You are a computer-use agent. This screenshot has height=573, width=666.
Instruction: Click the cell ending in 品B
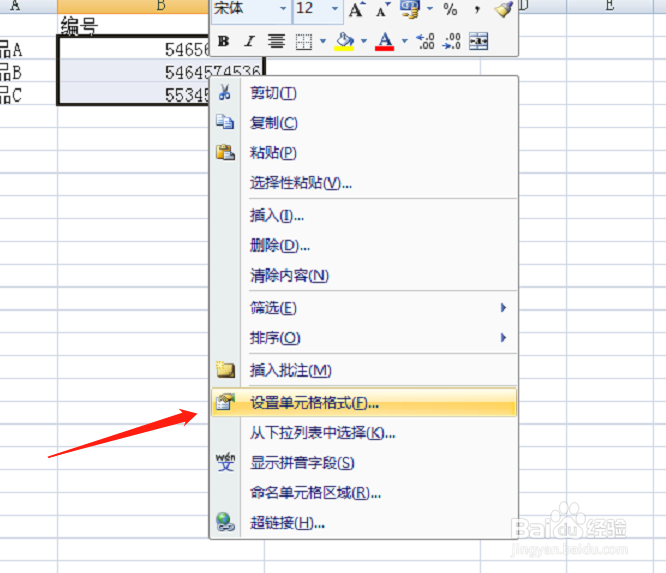point(28,72)
